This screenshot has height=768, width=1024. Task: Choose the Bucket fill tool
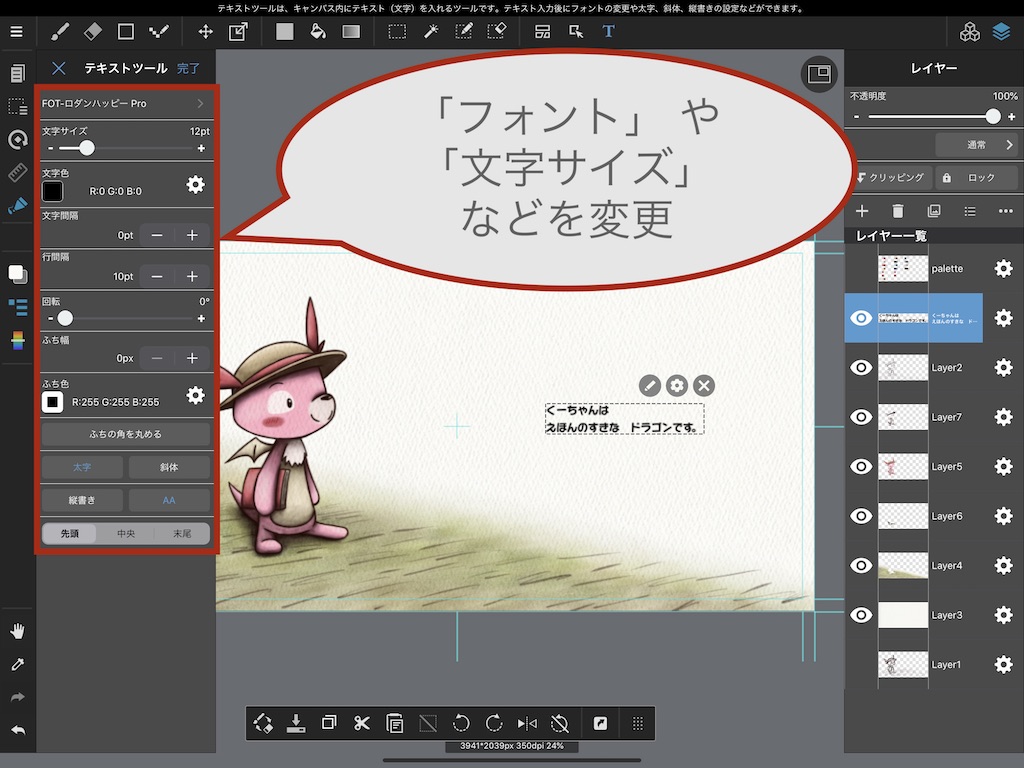click(x=318, y=31)
